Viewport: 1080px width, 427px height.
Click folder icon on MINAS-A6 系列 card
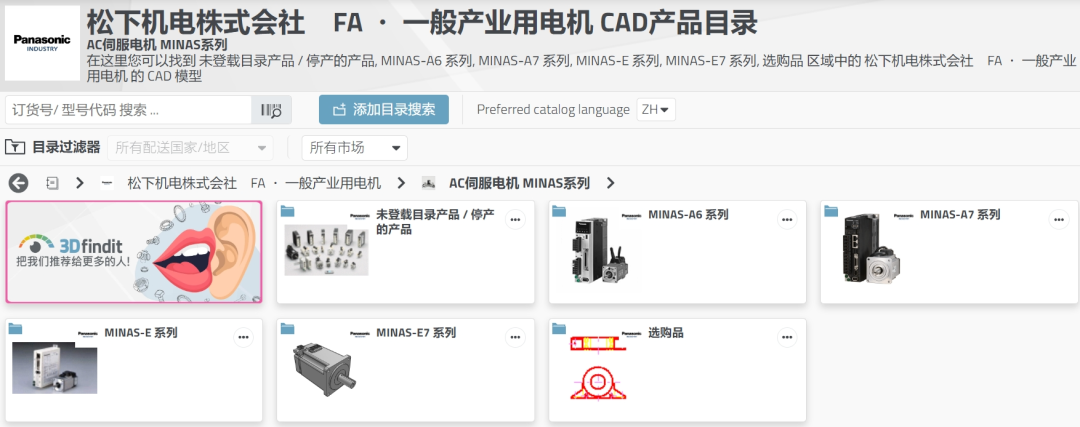coord(559,211)
